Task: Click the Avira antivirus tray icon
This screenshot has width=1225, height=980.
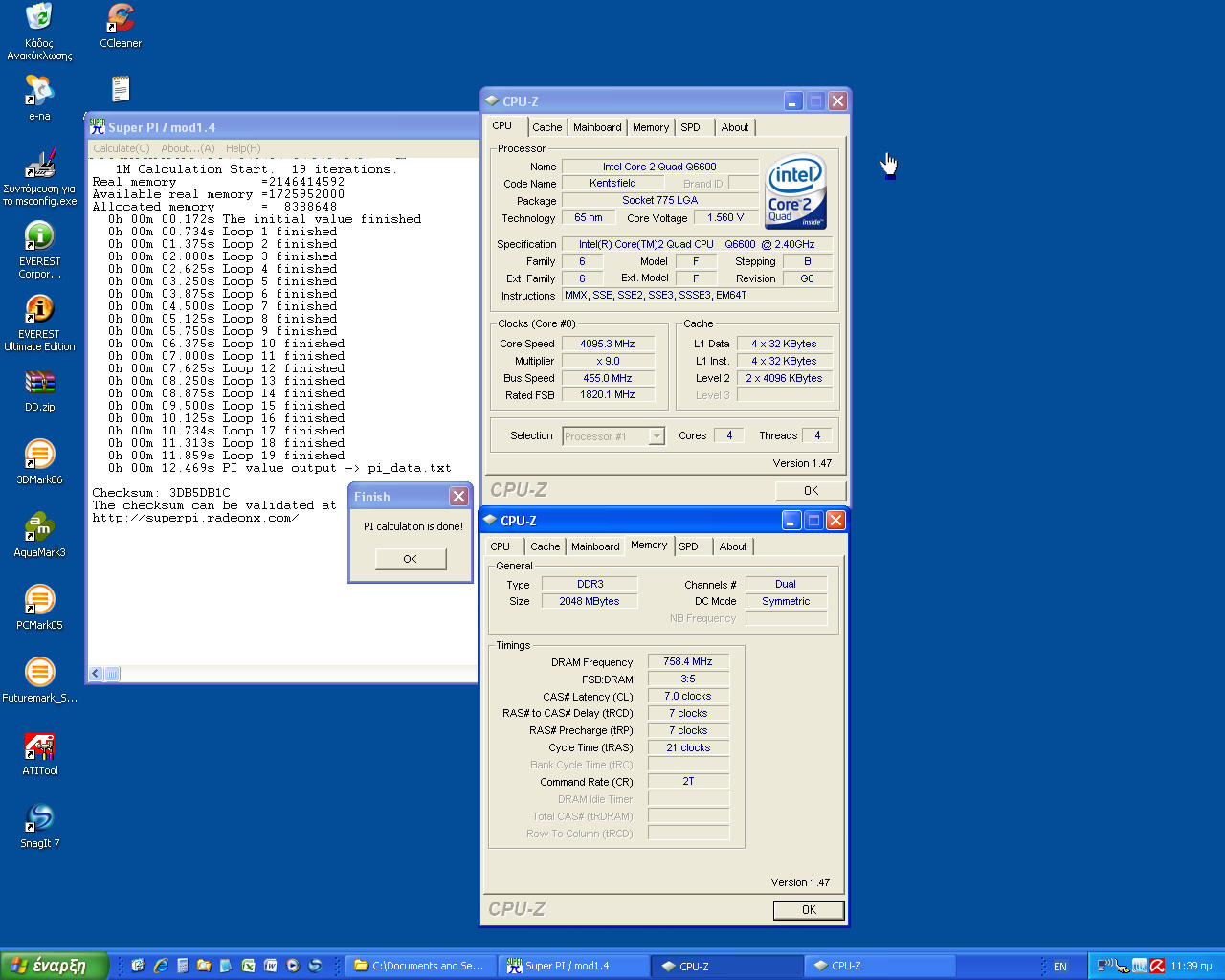Action: (1157, 966)
